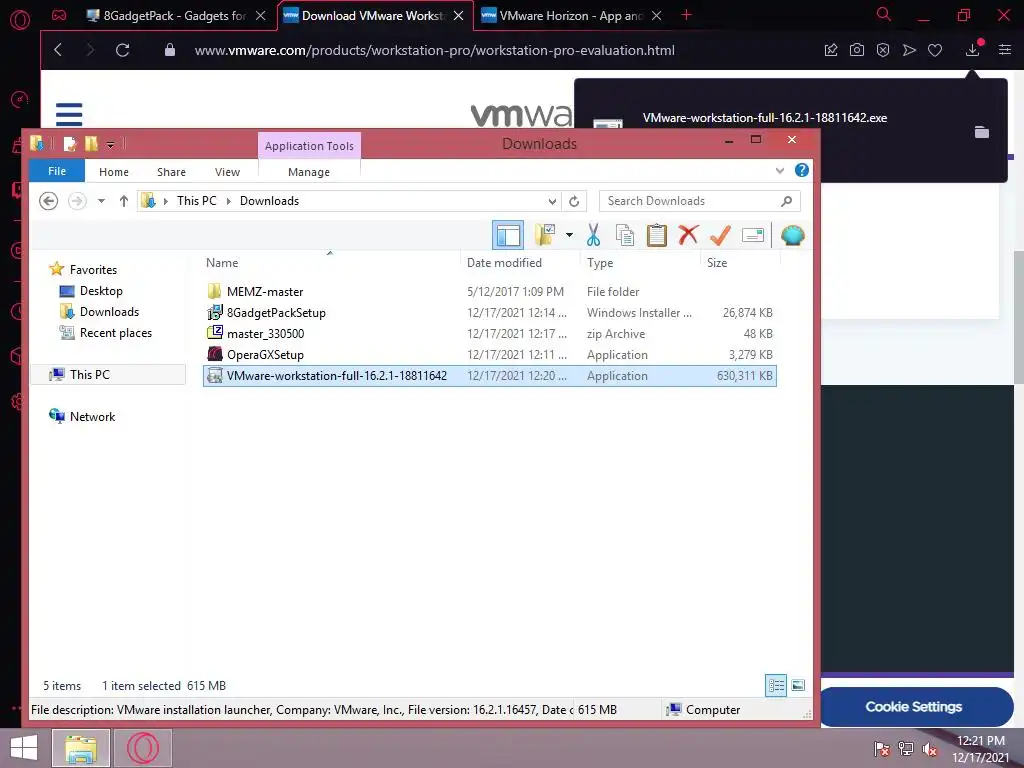1024x768 pixels.
Task: Open the Manage ribbon tab
Action: (309, 172)
